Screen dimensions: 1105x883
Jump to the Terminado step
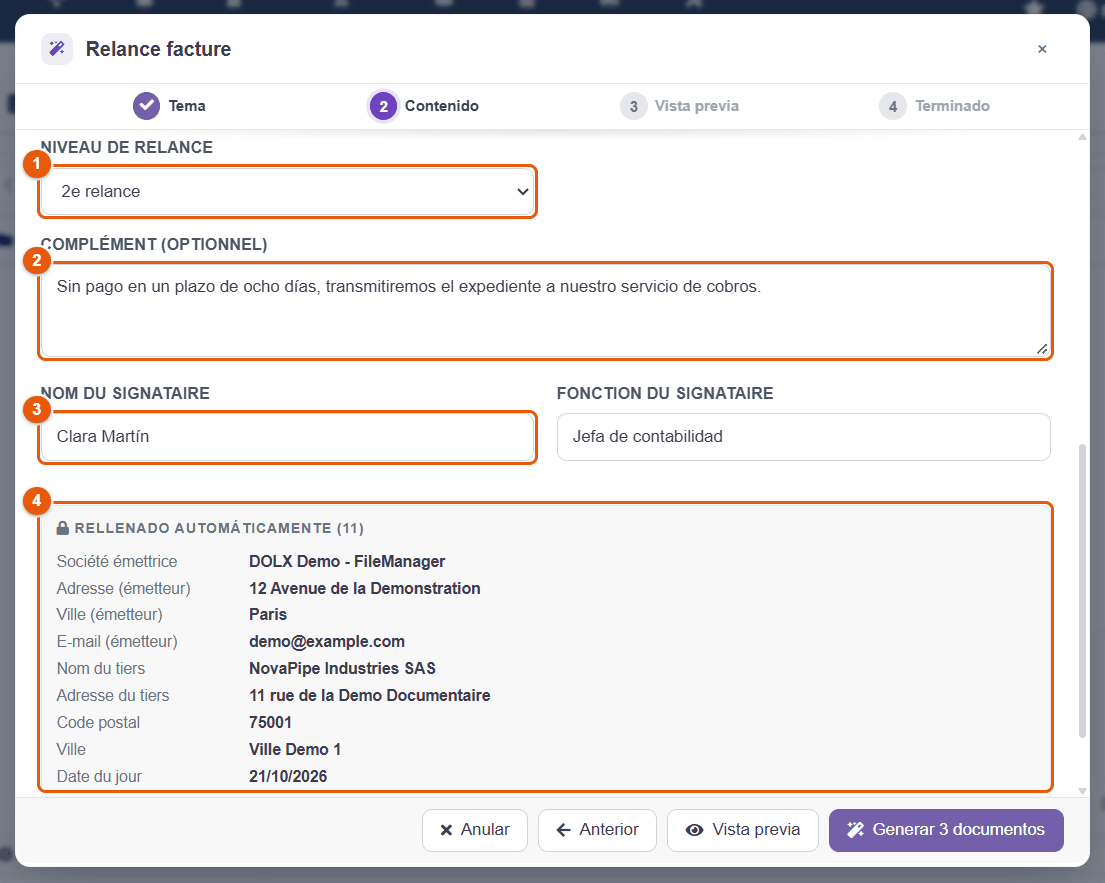click(934, 106)
